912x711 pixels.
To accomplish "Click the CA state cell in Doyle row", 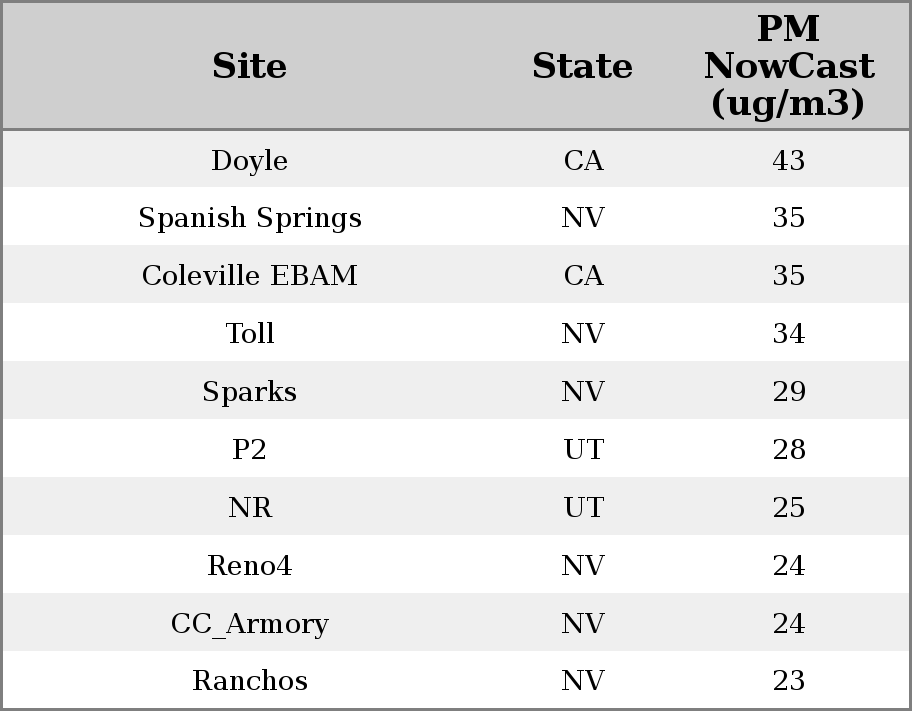I will click(583, 161).
